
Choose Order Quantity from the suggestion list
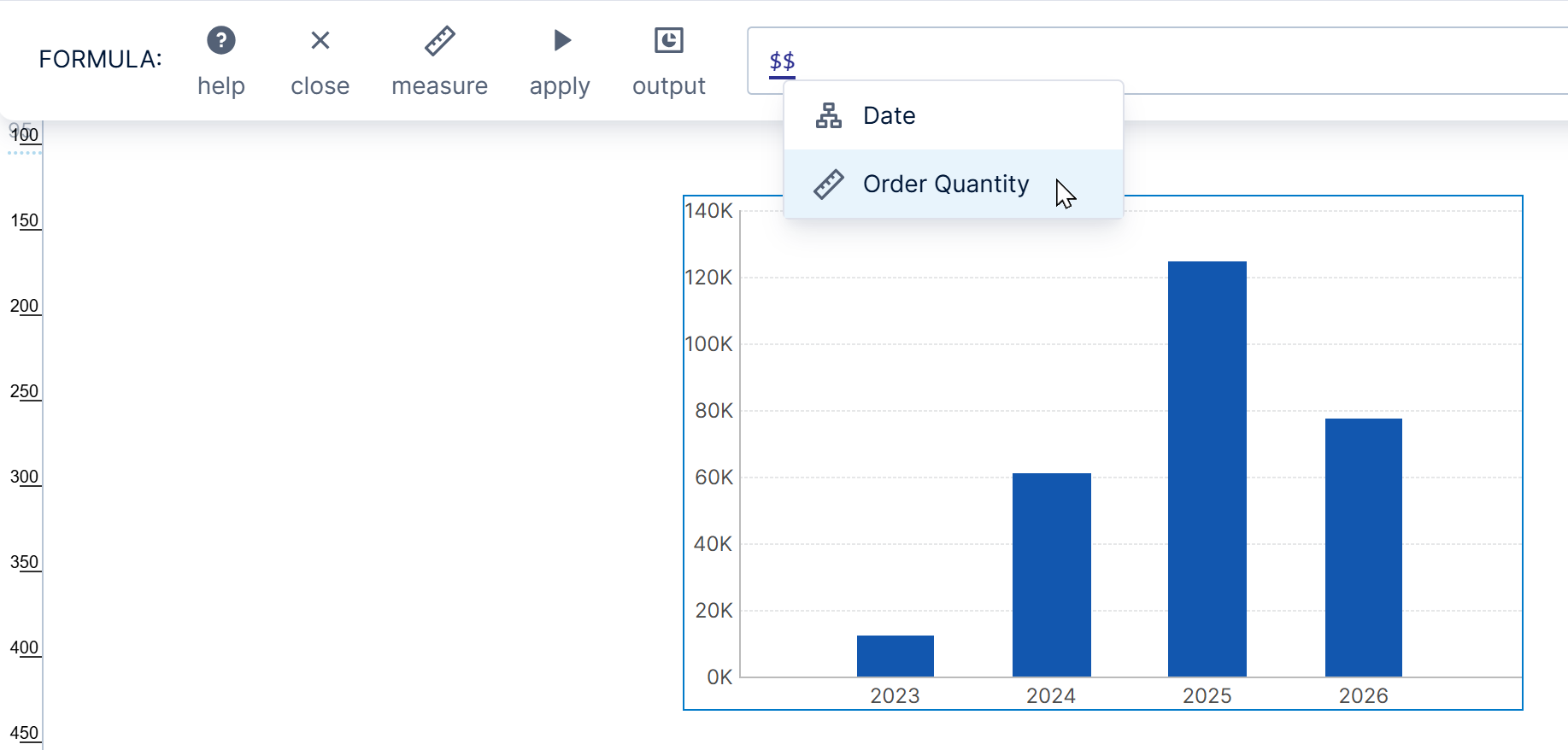click(x=945, y=185)
